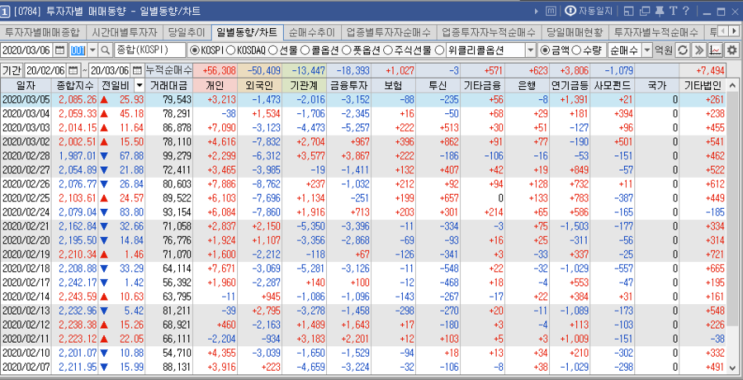Open the settings gear icon

point(732,50)
